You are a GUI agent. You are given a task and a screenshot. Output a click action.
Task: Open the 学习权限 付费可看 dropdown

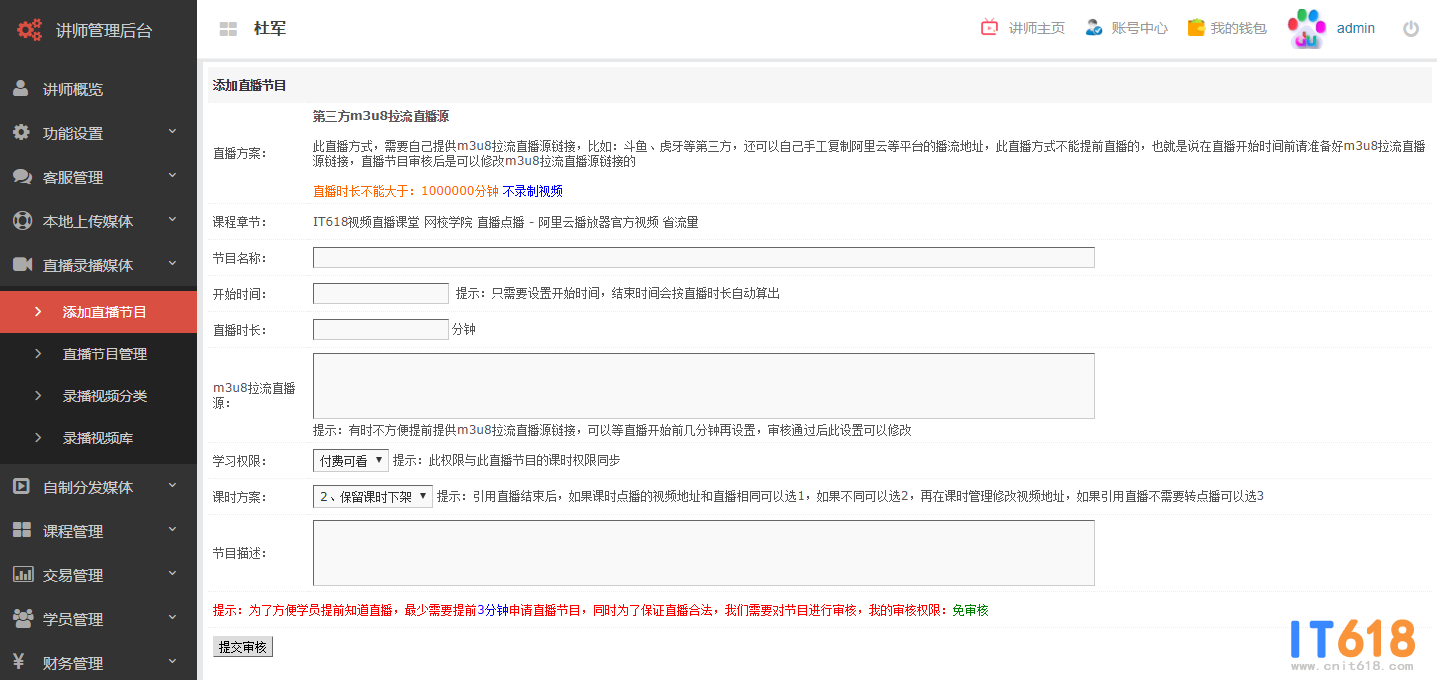click(x=350, y=461)
